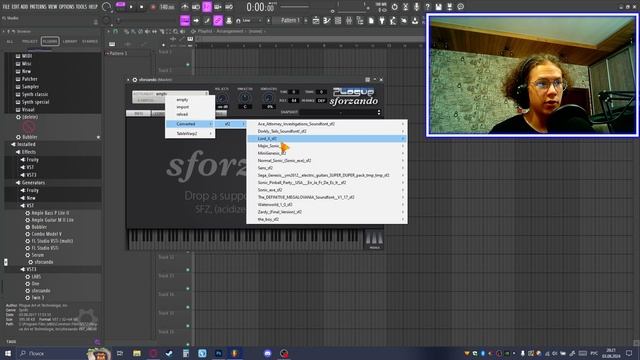Select the PROJECT browser tab
The width and height of the screenshot is (640, 360).
click(29, 41)
